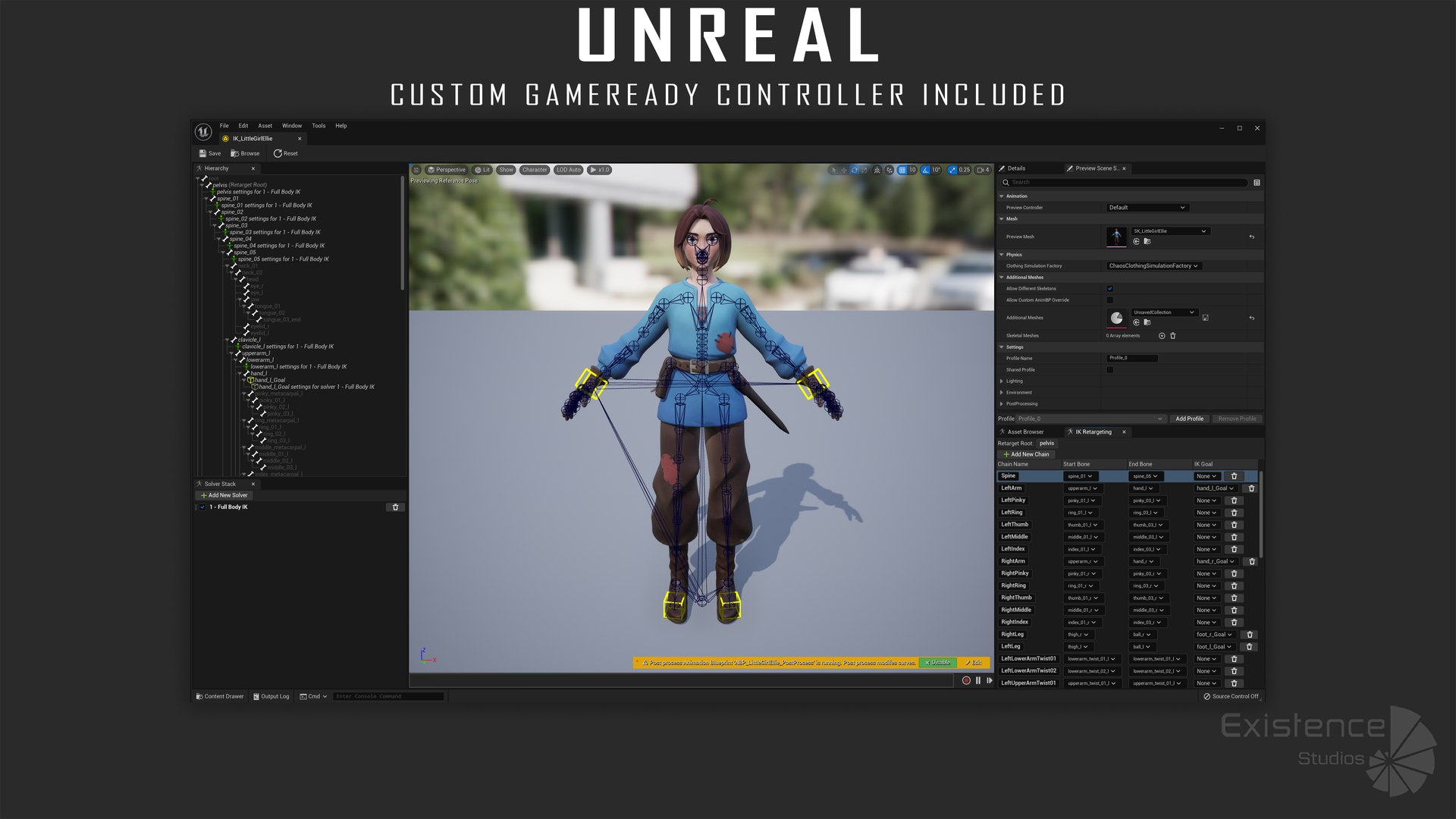Open the camera speed setting 4
The height and width of the screenshot is (819, 1456).
(983, 170)
